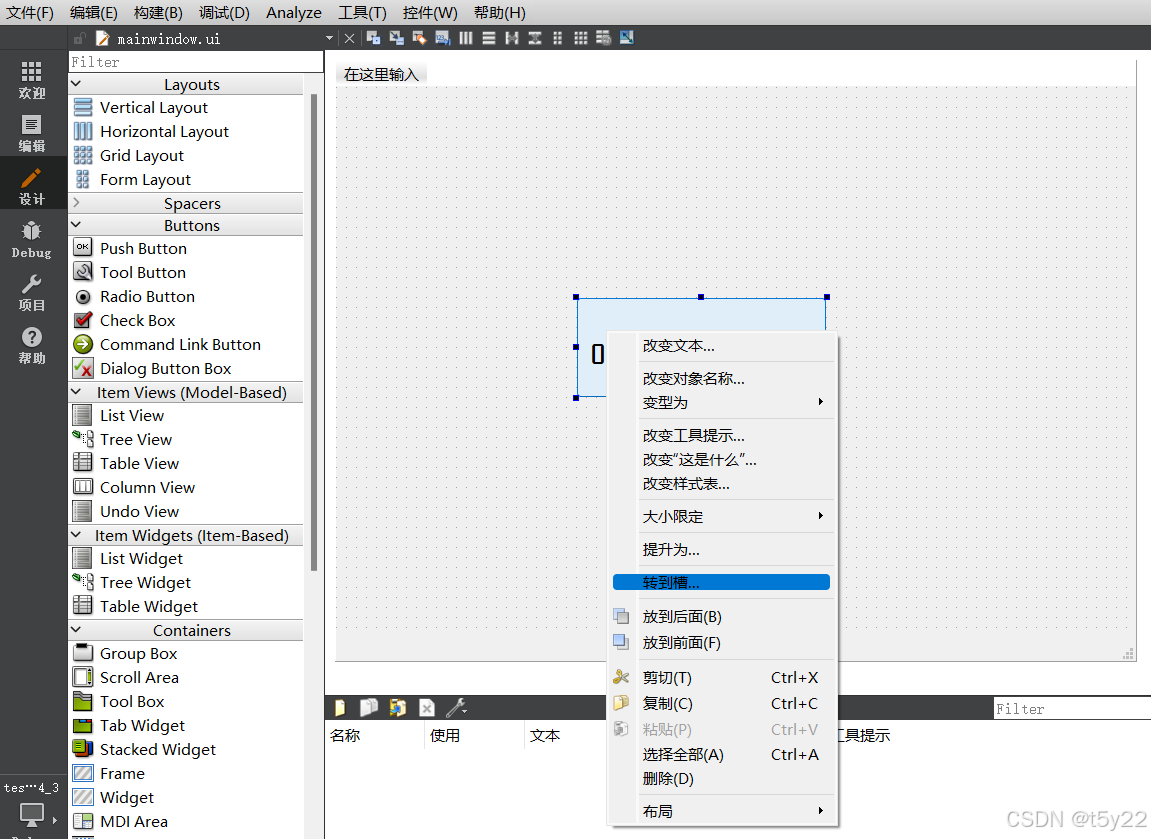Screen dimensions: 1151x839
Task: Choose 转到槽... from context menu
Action: pos(722,582)
